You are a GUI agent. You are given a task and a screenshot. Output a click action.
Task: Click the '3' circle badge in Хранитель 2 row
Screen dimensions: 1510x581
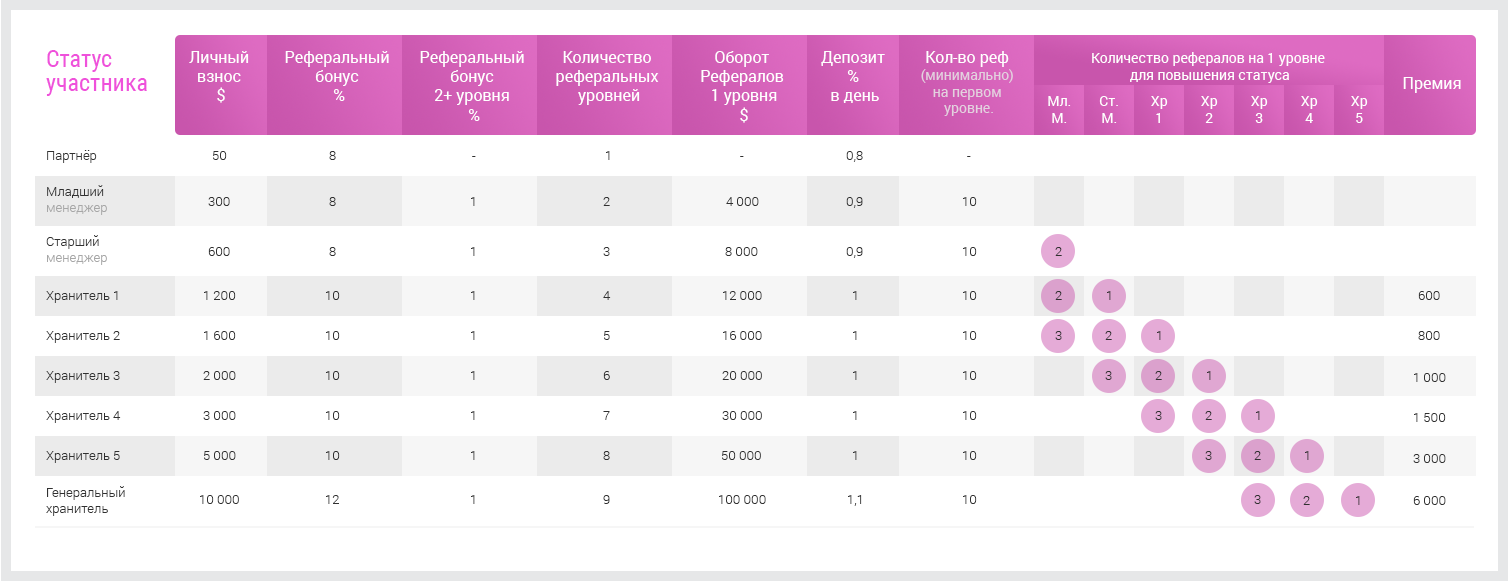(x=1058, y=335)
